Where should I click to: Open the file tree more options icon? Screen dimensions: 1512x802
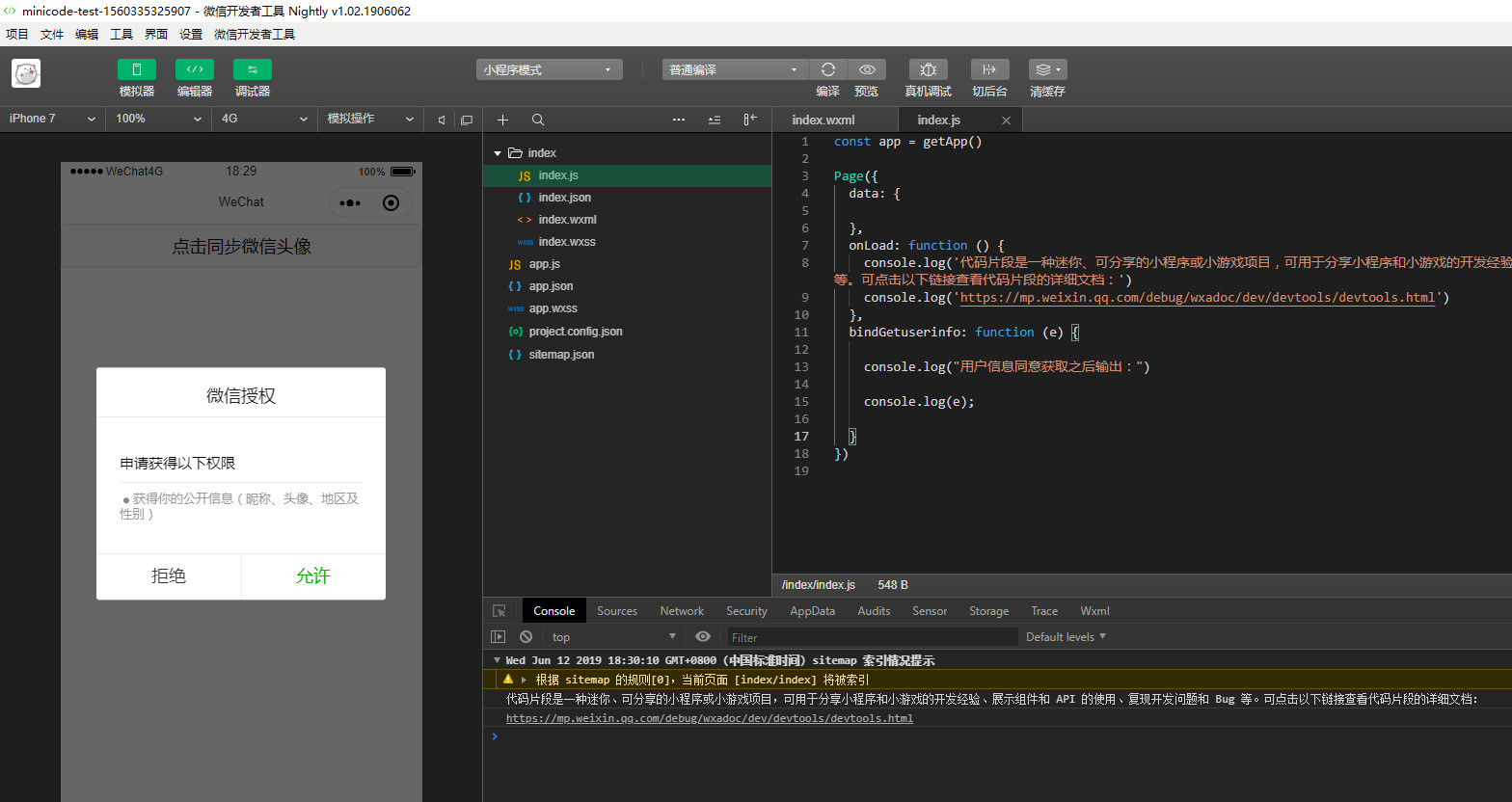point(679,120)
